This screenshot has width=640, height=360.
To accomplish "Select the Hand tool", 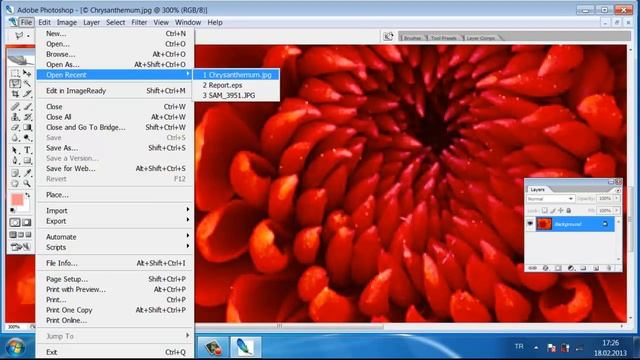I will point(15,184).
